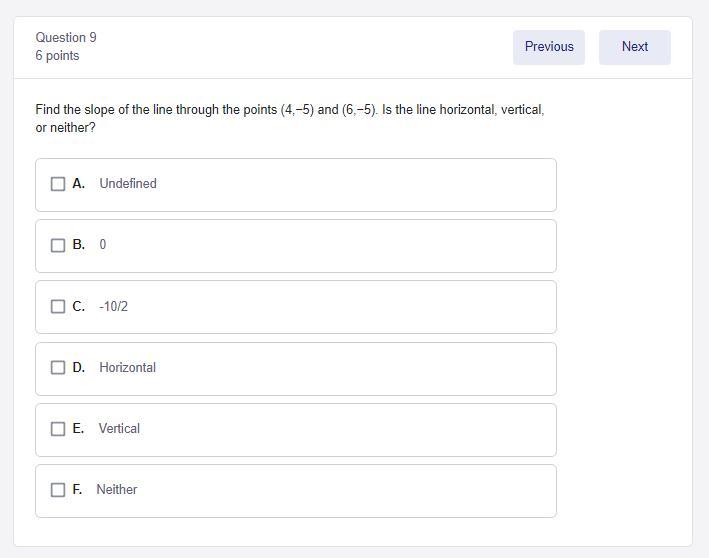Enable the option C checkbox

(x=58, y=307)
